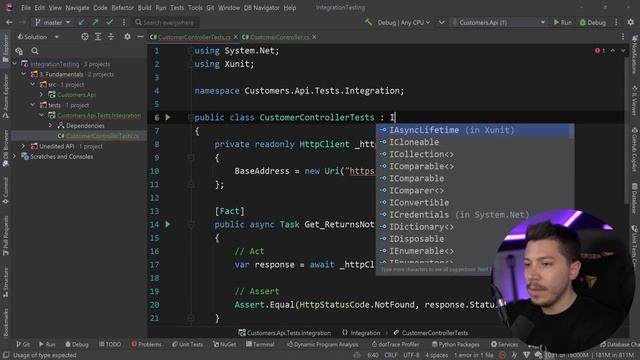Open the Unit Tests tool window
Screen dimensions: 640x360
[x=187, y=344]
